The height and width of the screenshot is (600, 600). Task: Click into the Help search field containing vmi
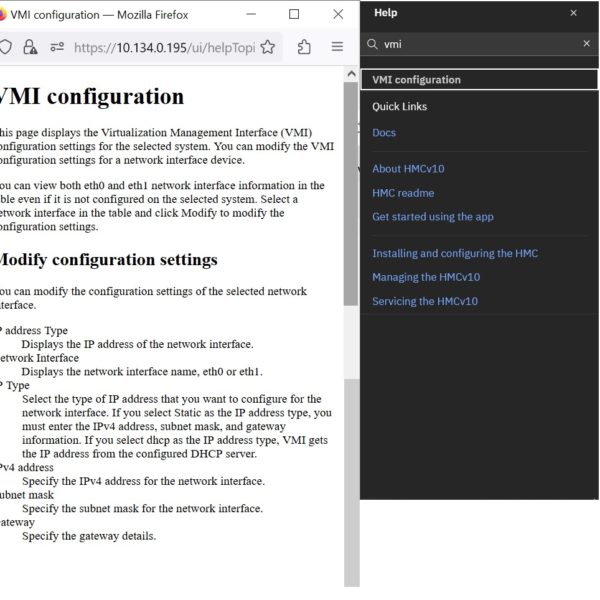(480, 44)
